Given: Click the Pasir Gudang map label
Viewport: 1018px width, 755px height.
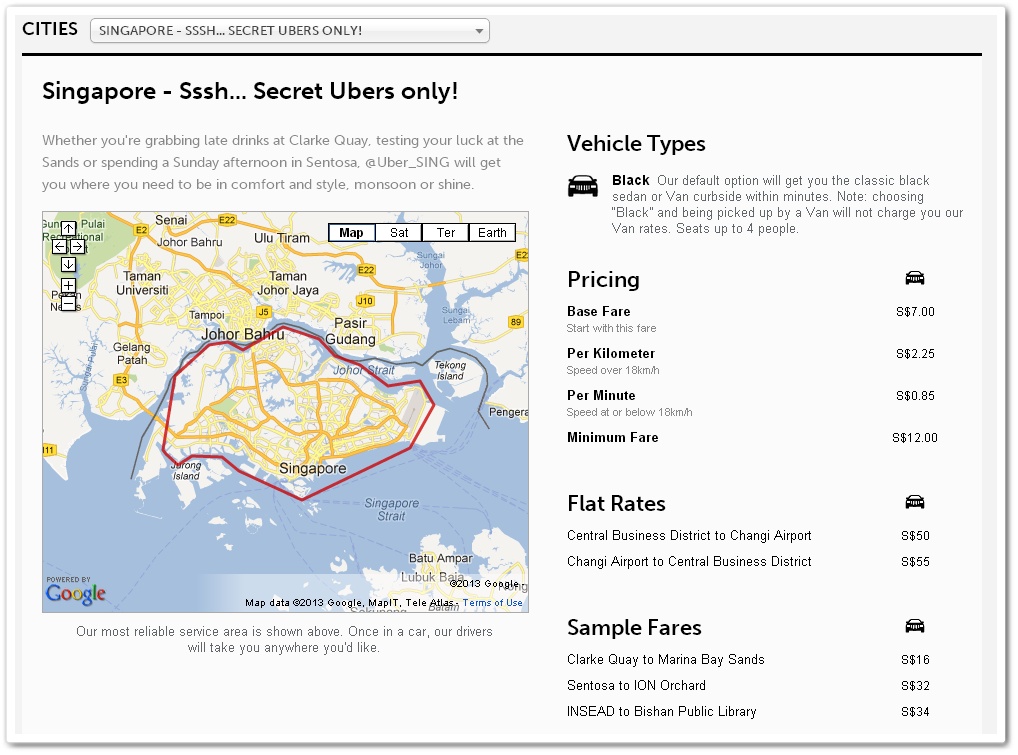Looking at the screenshot, I should (x=351, y=331).
